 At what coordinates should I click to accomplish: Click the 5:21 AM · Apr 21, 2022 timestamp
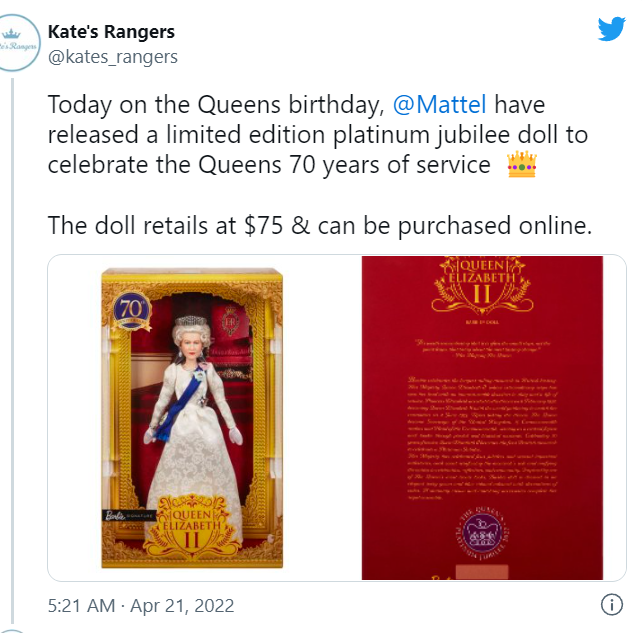(x=141, y=606)
